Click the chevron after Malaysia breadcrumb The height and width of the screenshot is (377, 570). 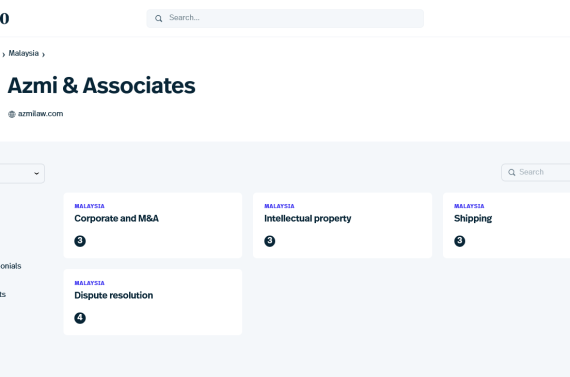click(x=43, y=55)
